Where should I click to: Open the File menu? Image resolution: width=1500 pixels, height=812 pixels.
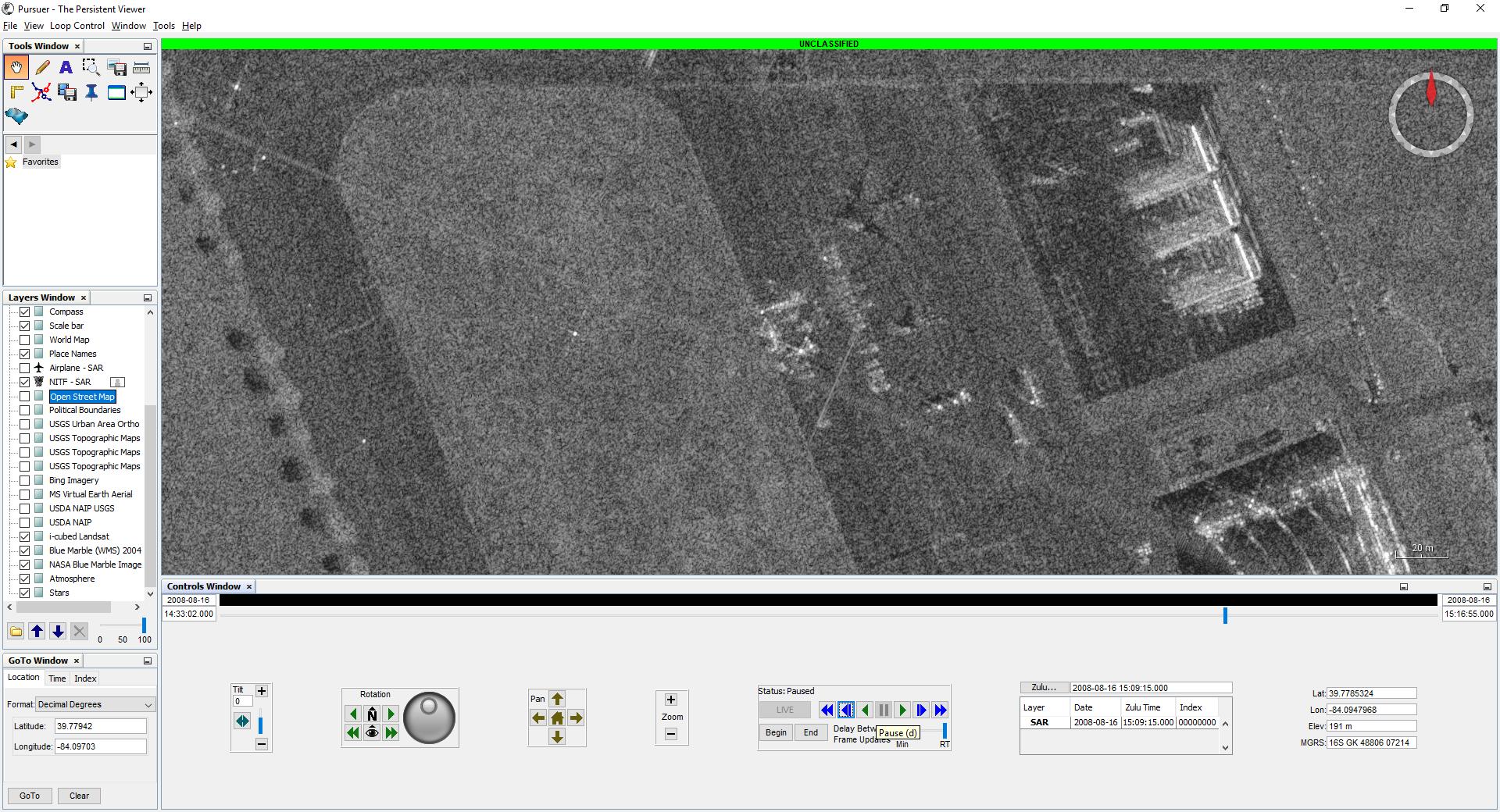pos(10,26)
